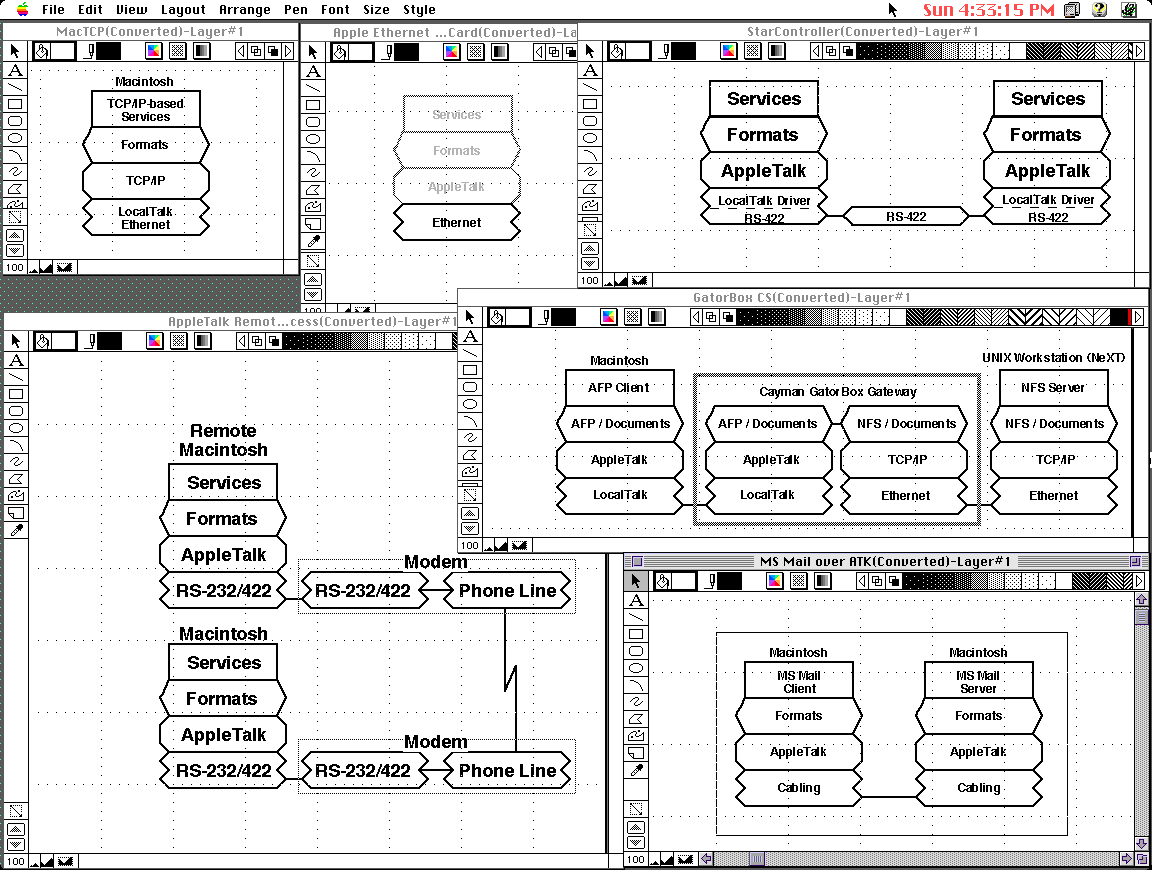Click the "UNIX Workstation (NeXT)" label
Image resolution: width=1152 pixels, height=870 pixels.
[1054, 358]
